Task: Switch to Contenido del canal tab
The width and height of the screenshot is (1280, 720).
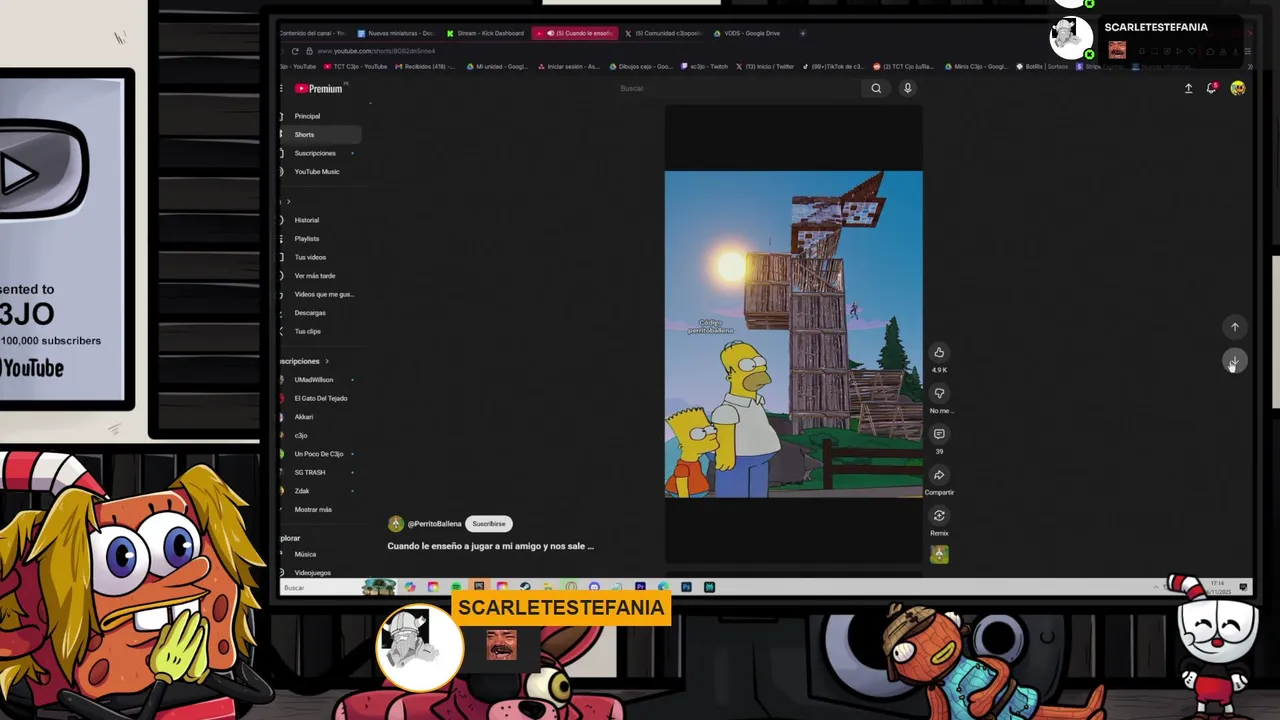Action: click(312, 33)
